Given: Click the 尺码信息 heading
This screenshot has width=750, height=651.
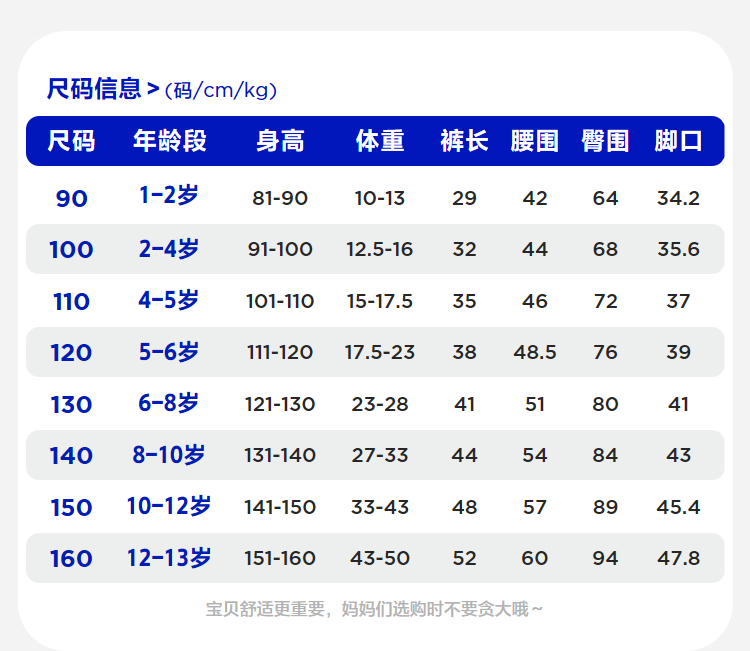Looking at the screenshot, I should [x=94, y=89].
